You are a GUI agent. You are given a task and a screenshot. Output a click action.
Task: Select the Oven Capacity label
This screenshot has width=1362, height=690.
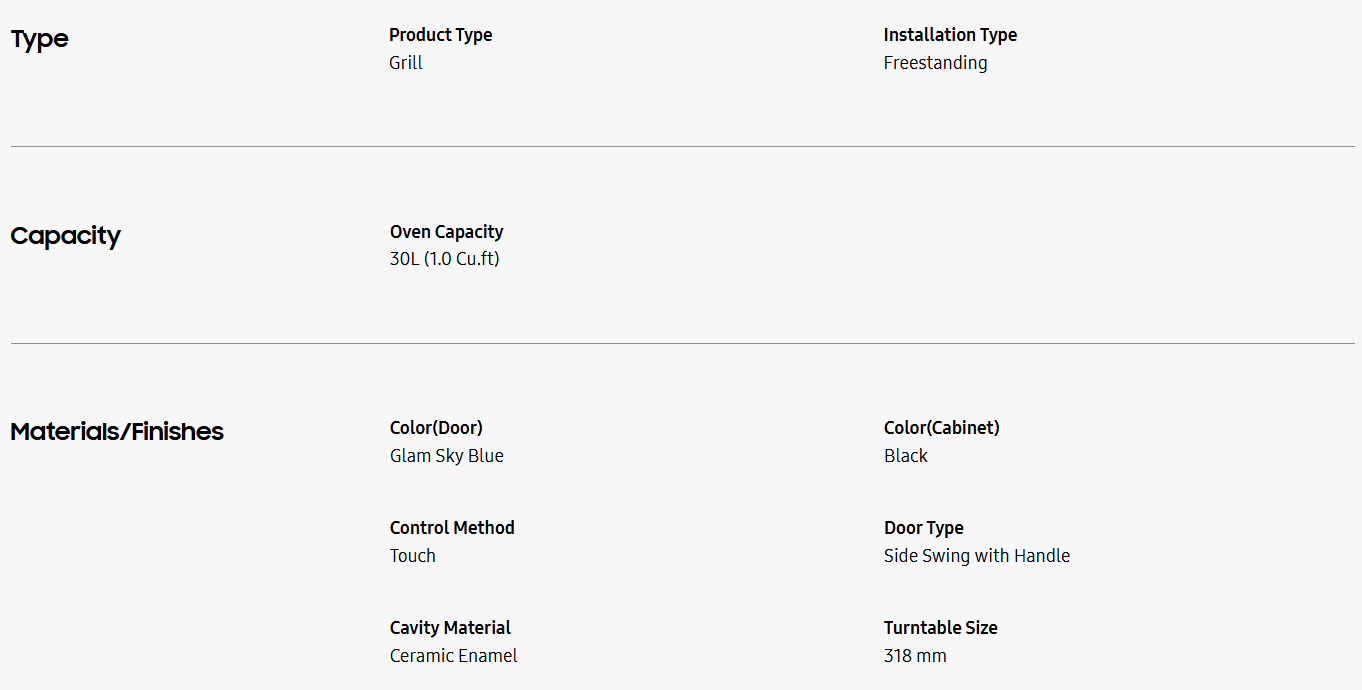[x=446, y=232]
